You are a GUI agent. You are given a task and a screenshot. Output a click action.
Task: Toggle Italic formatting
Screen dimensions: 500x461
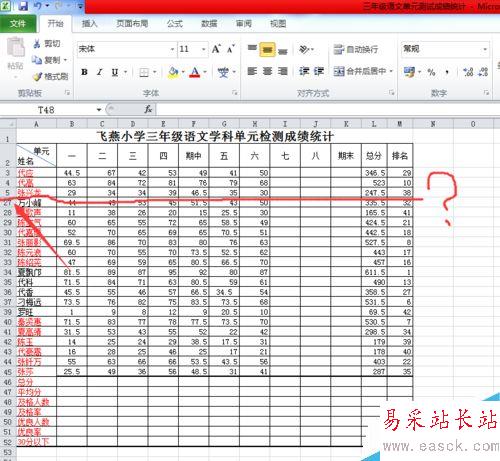pos(99,72)
